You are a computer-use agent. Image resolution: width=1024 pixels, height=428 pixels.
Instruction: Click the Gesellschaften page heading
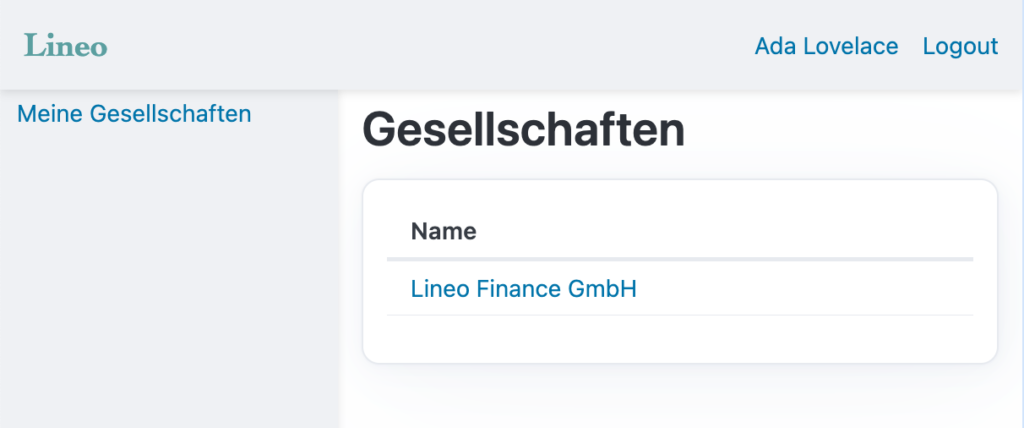click(x=523, y=131)
